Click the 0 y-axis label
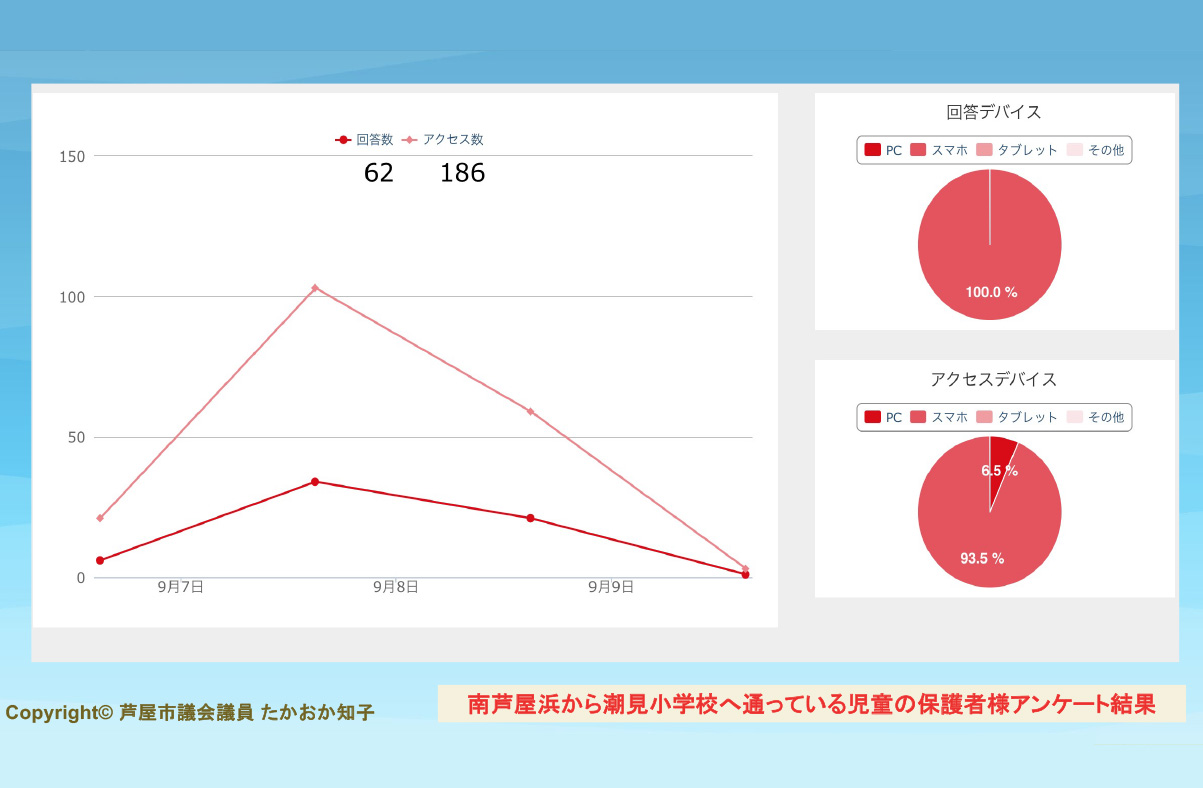Viewport: 1203px width, 788px height. tap(81, 578)
